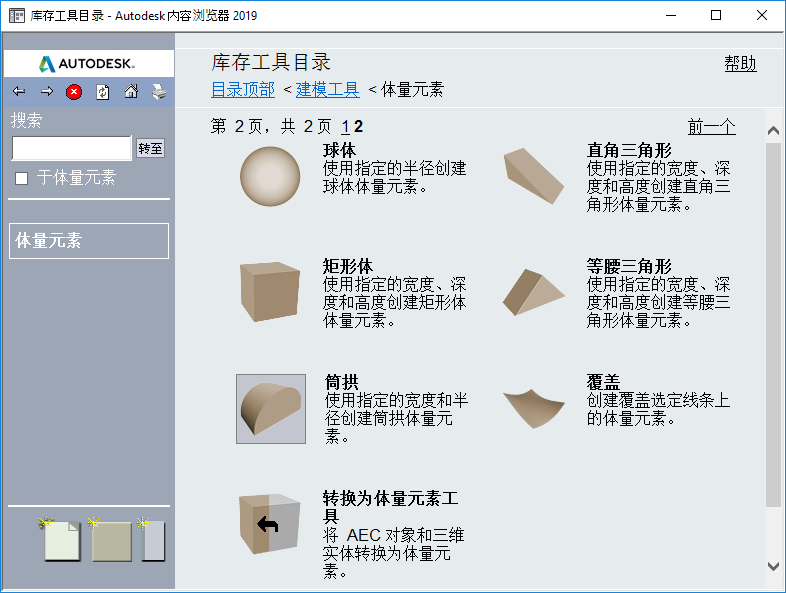This screenshot has height=593, width=786.
Task: Go back with the left arrow icon
Action: 19,91
